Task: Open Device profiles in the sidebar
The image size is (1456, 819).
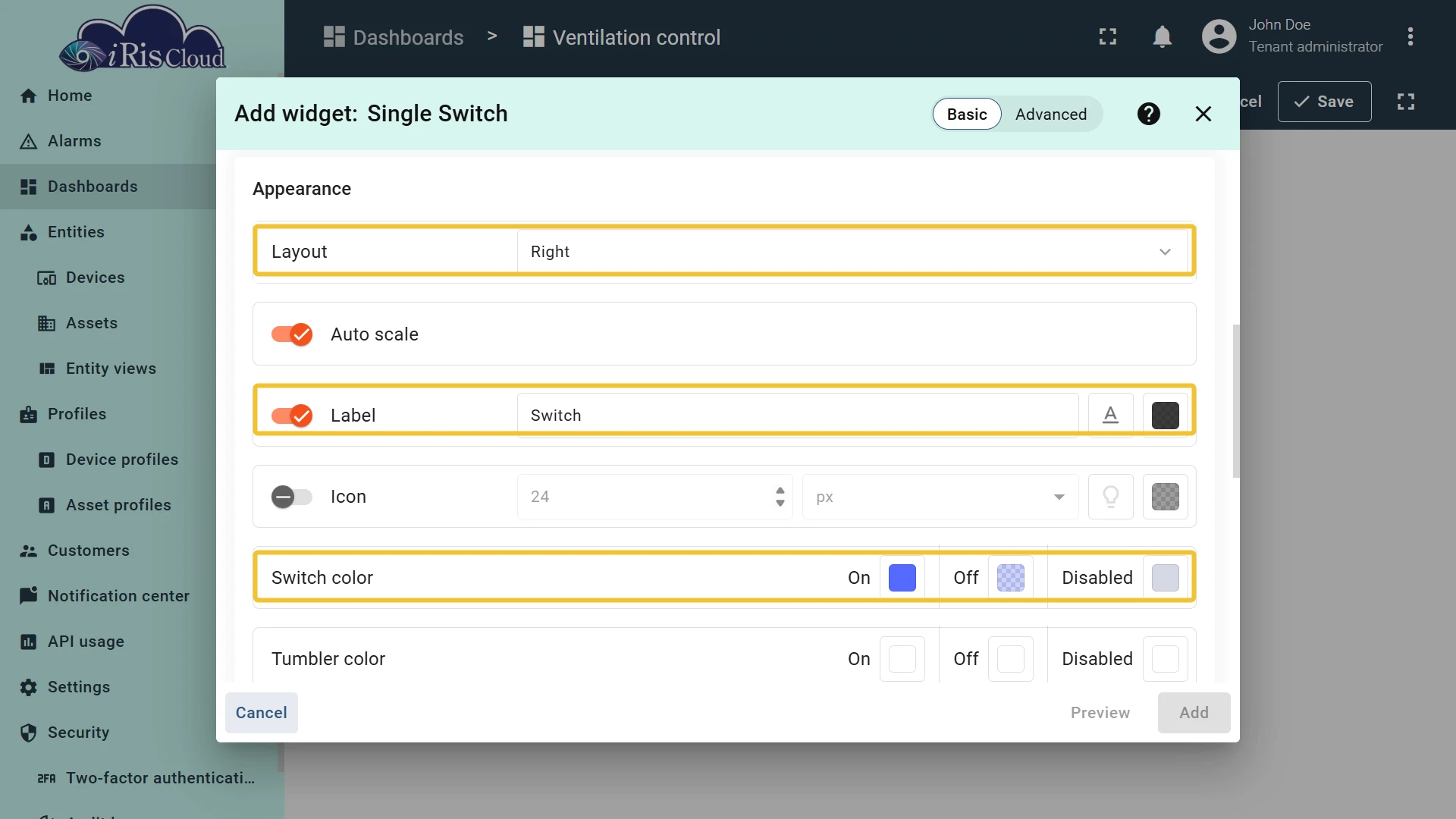Action: pyautogui.click(x=121, y=460)
